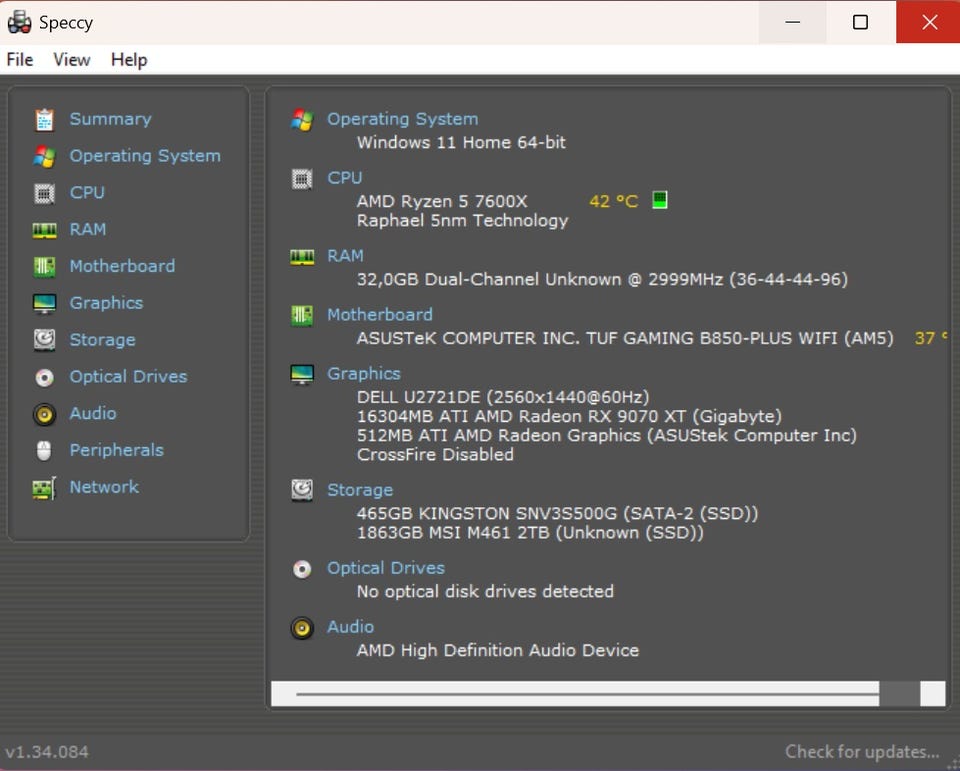Click the version number v1.34.084

pos(47,752)
